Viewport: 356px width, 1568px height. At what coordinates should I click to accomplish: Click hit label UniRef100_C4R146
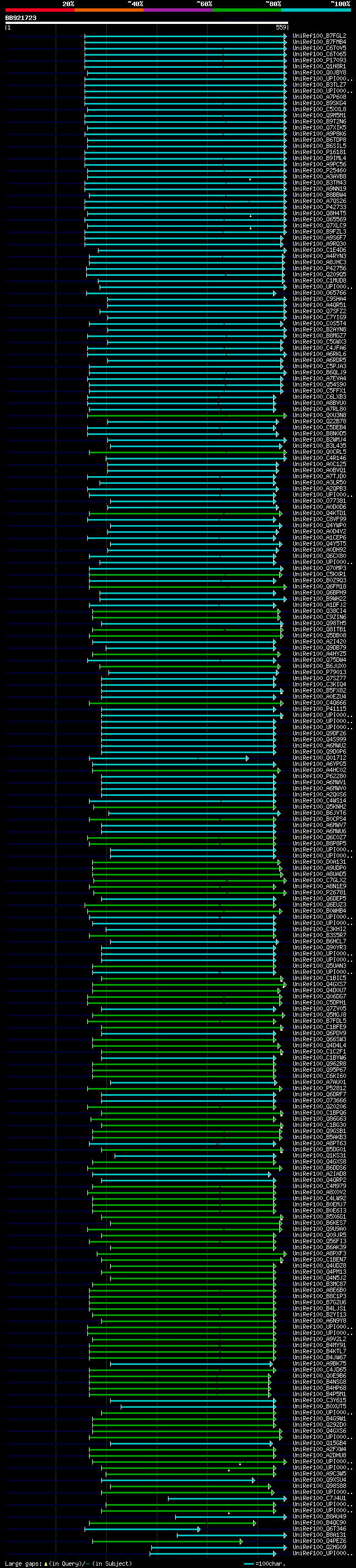[x=319, y=458]
